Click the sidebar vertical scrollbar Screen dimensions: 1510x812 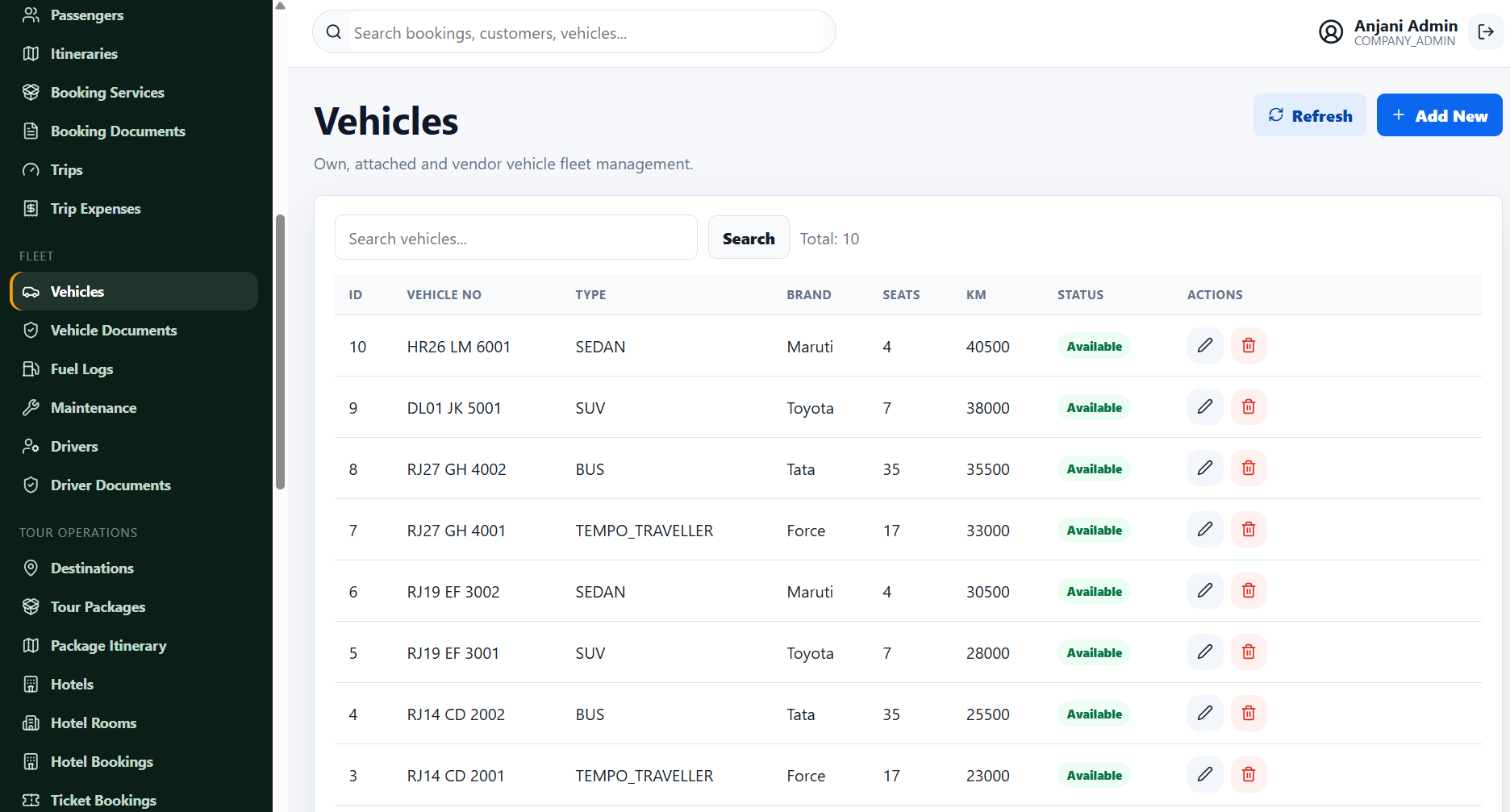point(280,352)
